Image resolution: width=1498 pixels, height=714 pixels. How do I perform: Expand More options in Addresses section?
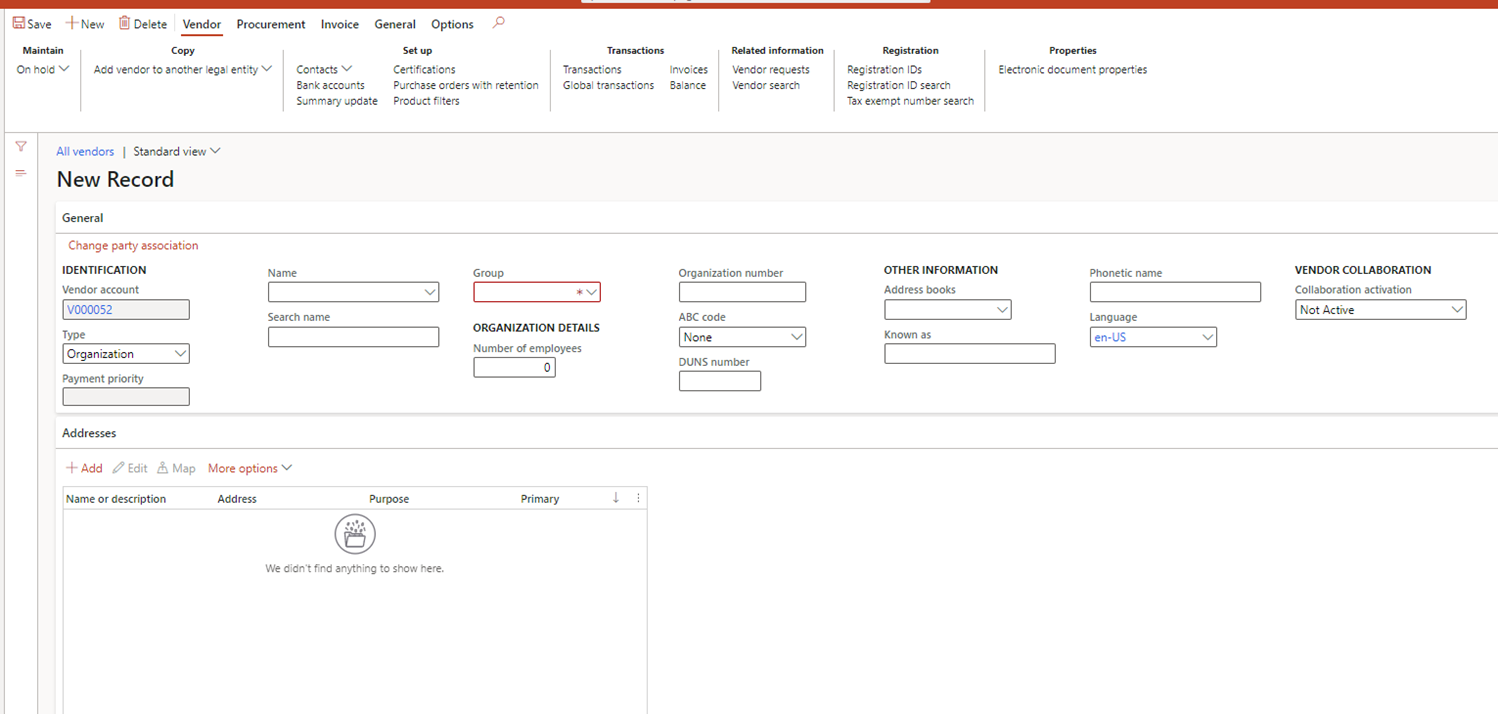point(250,468)
